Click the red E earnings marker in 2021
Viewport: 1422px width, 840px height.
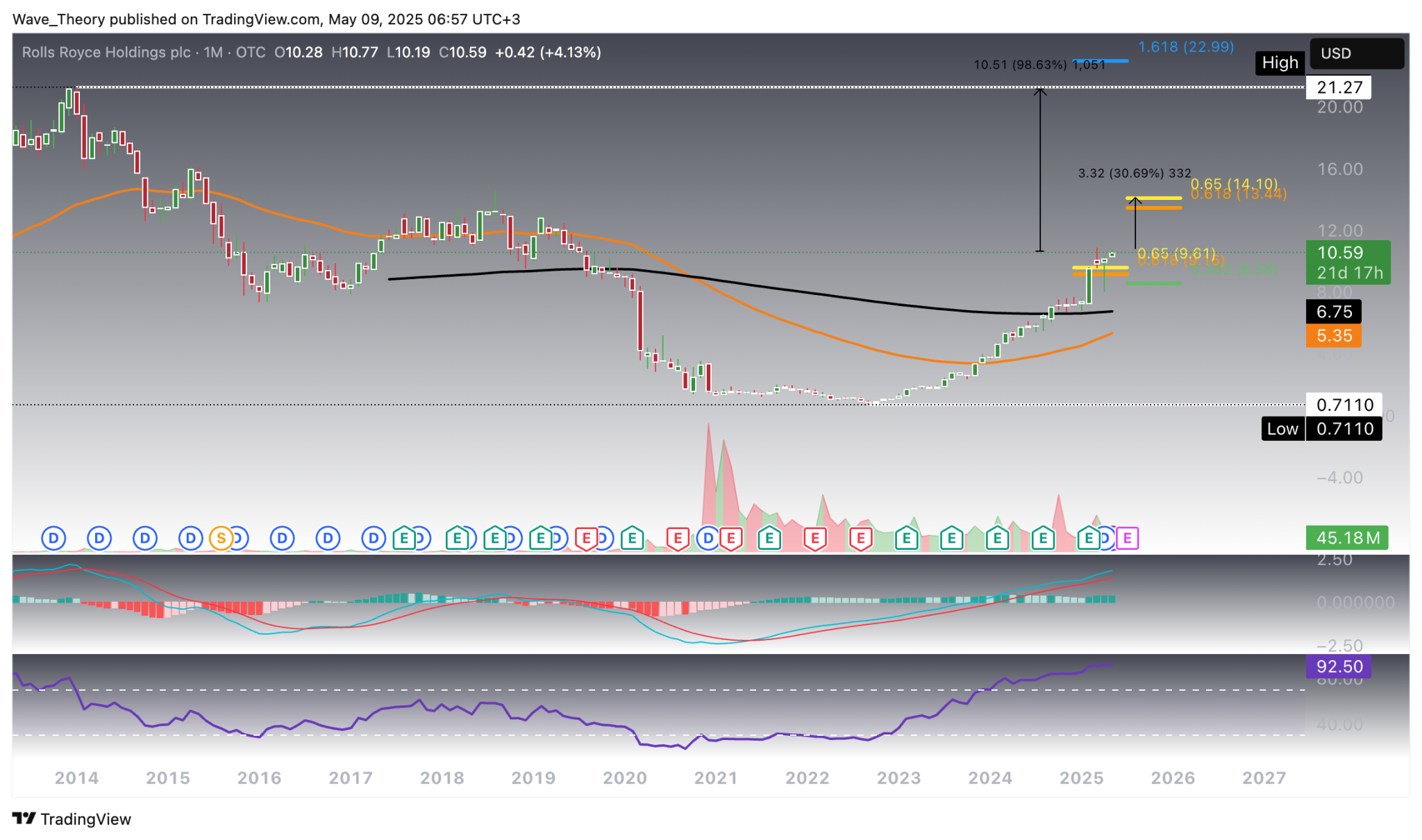[x=730, y=537]
